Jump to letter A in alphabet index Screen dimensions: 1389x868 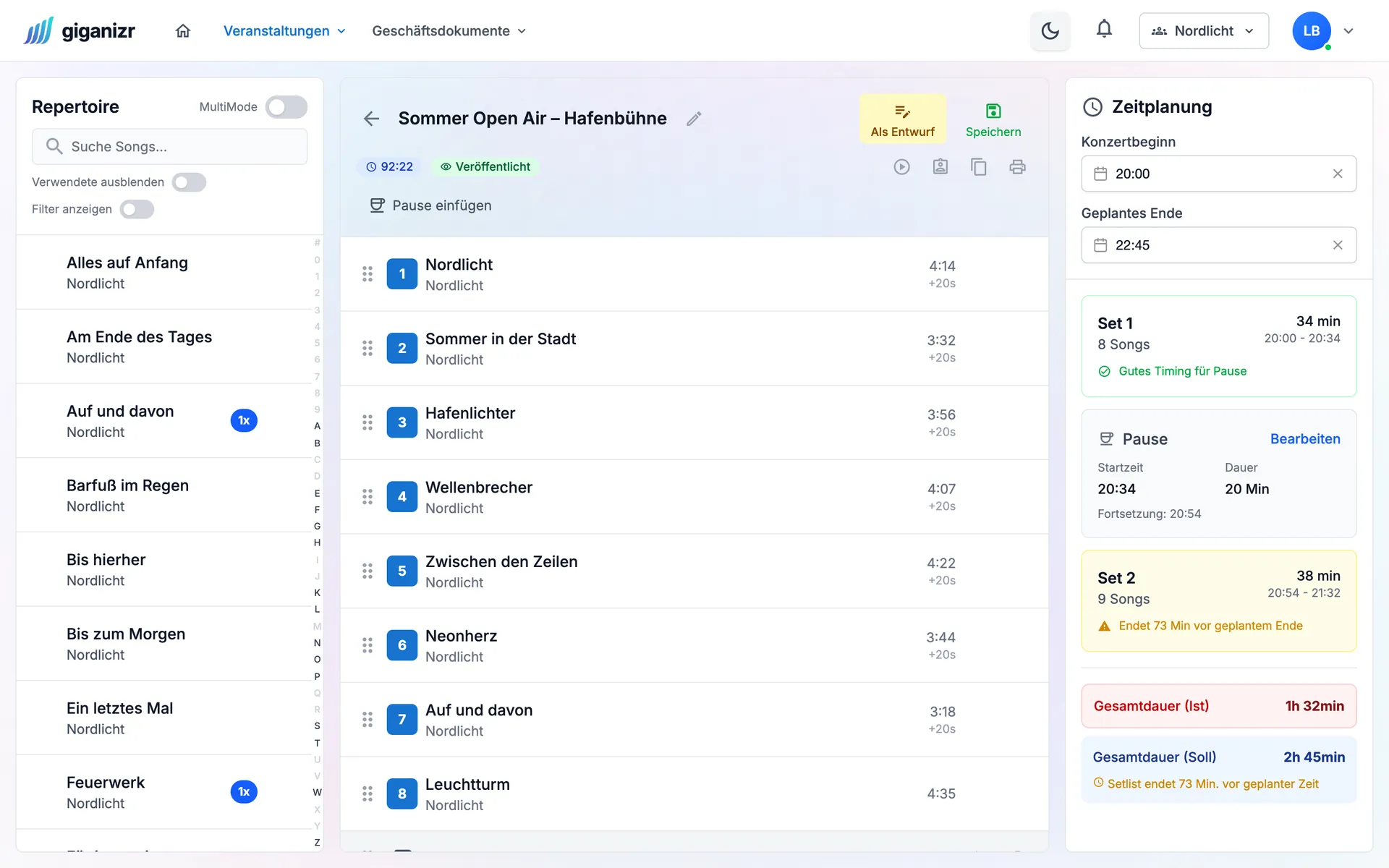tap(317, 426)
